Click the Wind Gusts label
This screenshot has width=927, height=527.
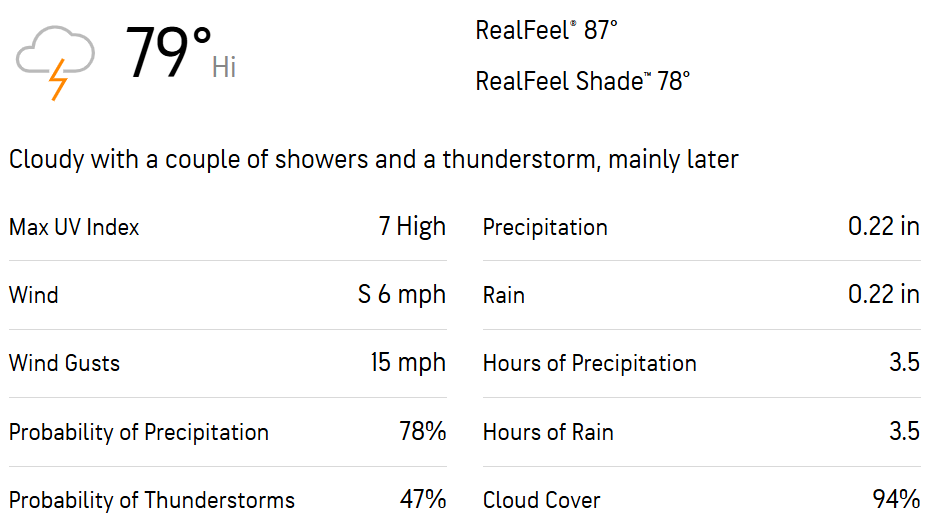tap(64, 363)
